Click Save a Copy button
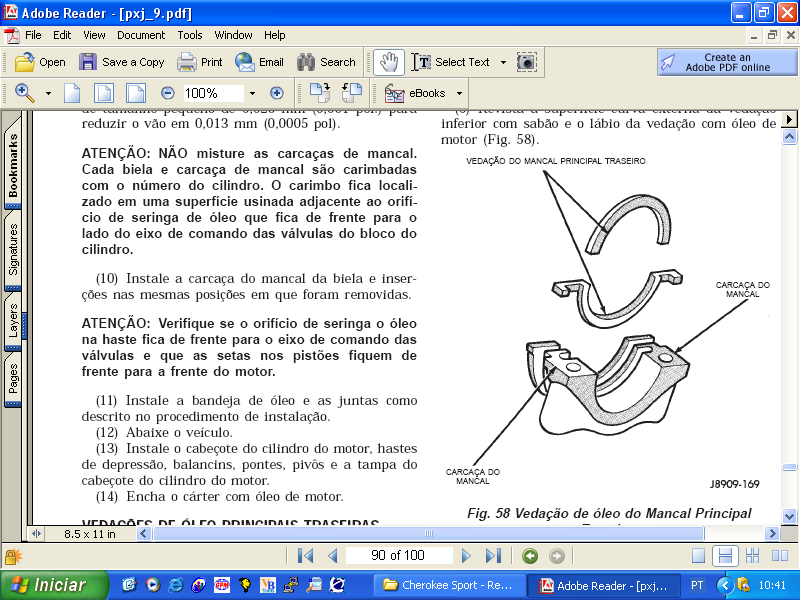Viewport: 800px width, 600px height. click(x=122, y=62)
